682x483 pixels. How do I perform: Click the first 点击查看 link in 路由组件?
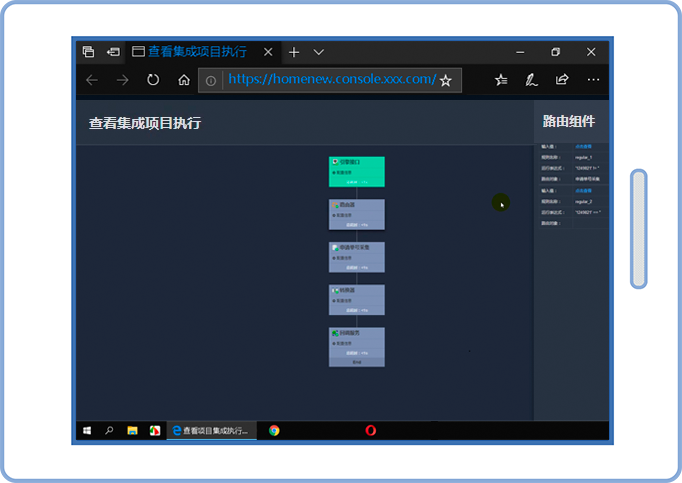click(x=583, y=147)
